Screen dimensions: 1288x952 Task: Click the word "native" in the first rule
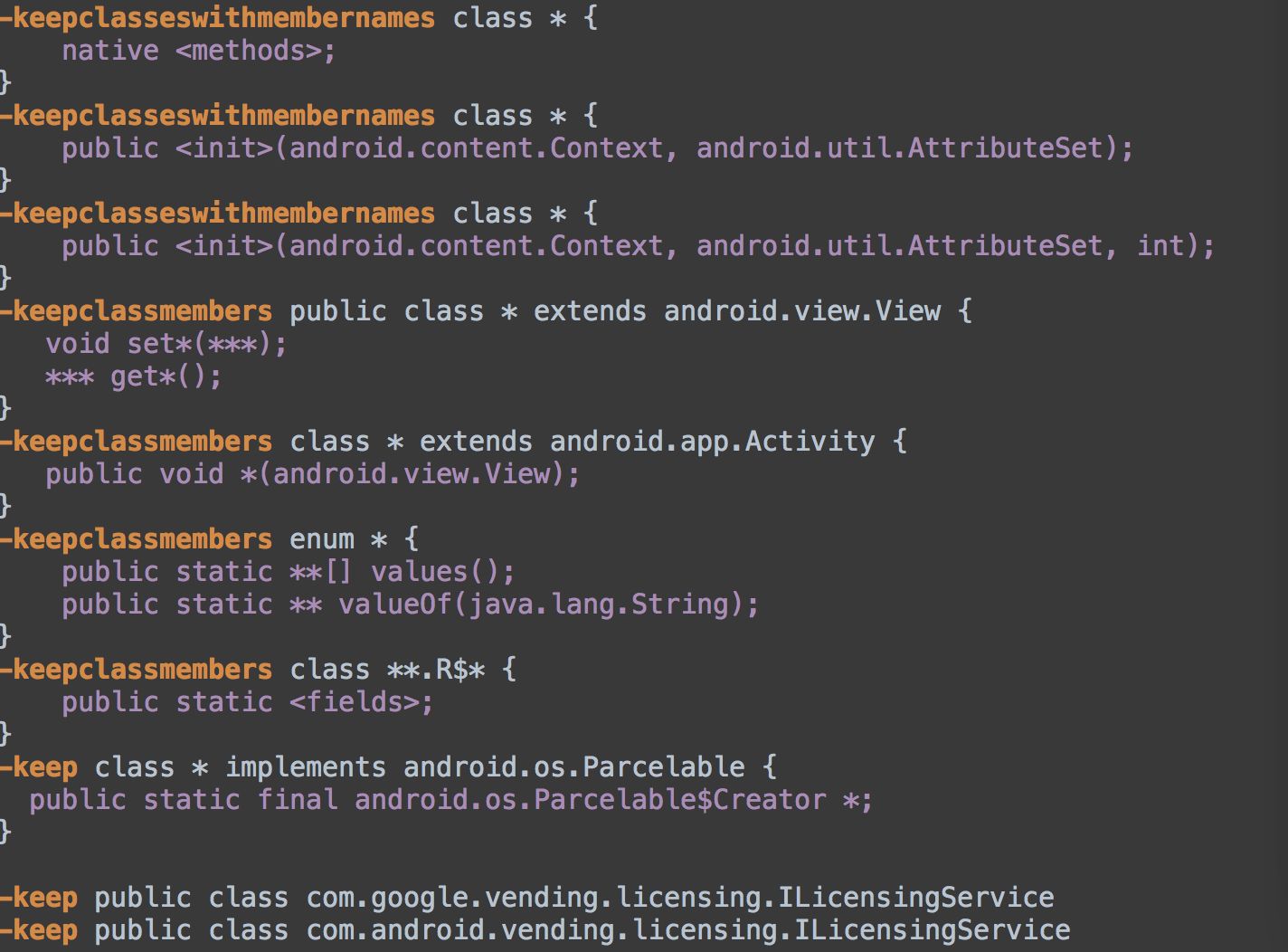click(110, 51)
